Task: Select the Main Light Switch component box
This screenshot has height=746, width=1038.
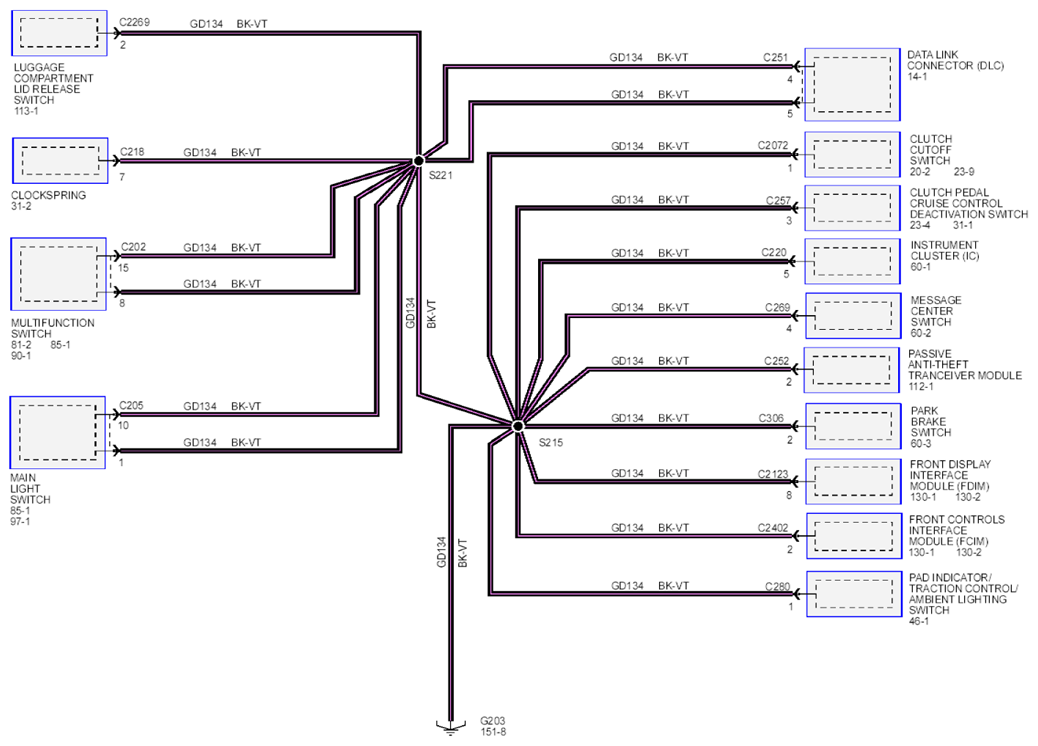Action: [58, 433]
